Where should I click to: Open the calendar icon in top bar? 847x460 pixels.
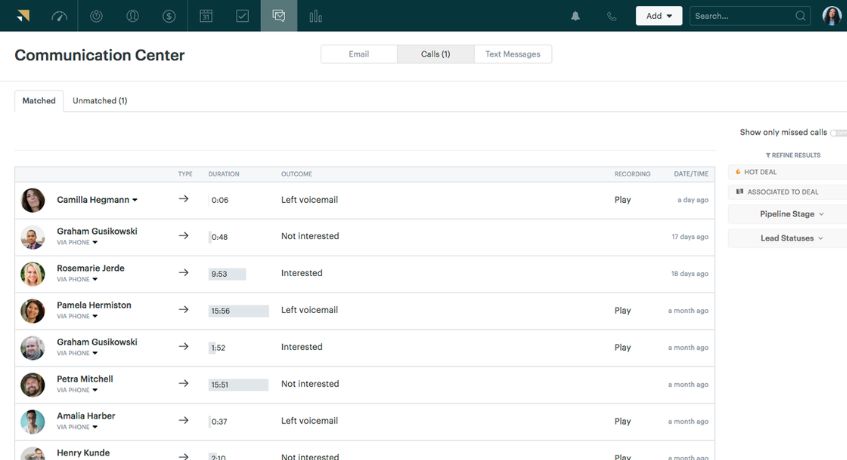[206, 16]
